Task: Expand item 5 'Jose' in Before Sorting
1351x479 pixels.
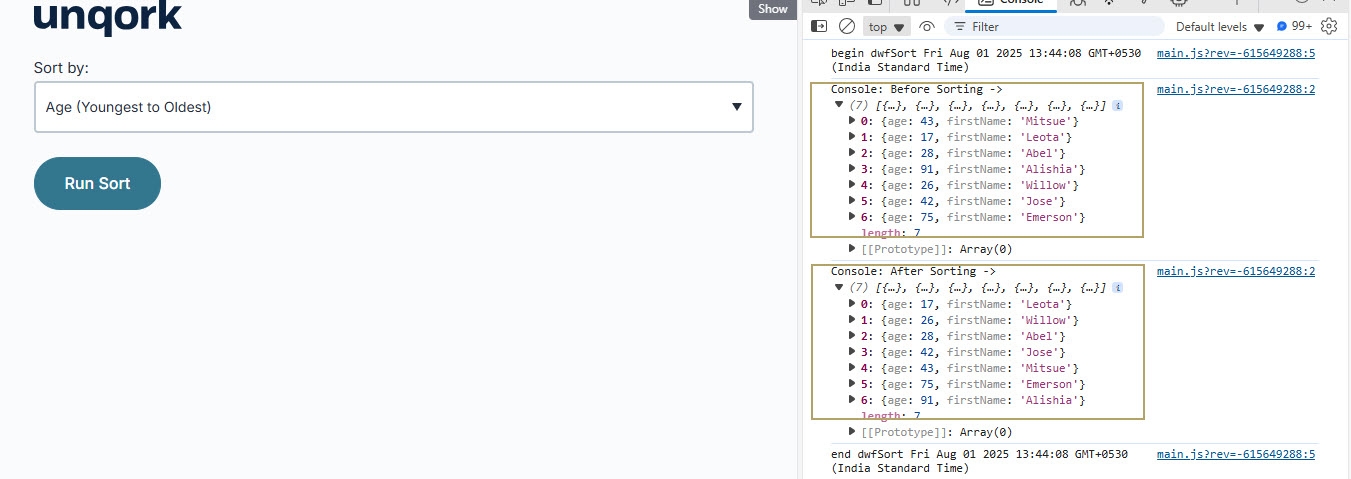Action: 852,201
